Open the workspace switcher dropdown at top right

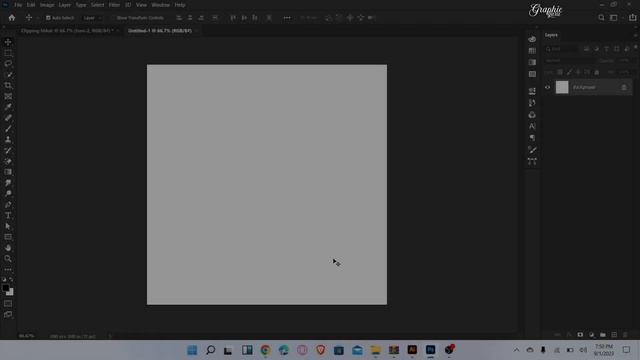point(615,18)
